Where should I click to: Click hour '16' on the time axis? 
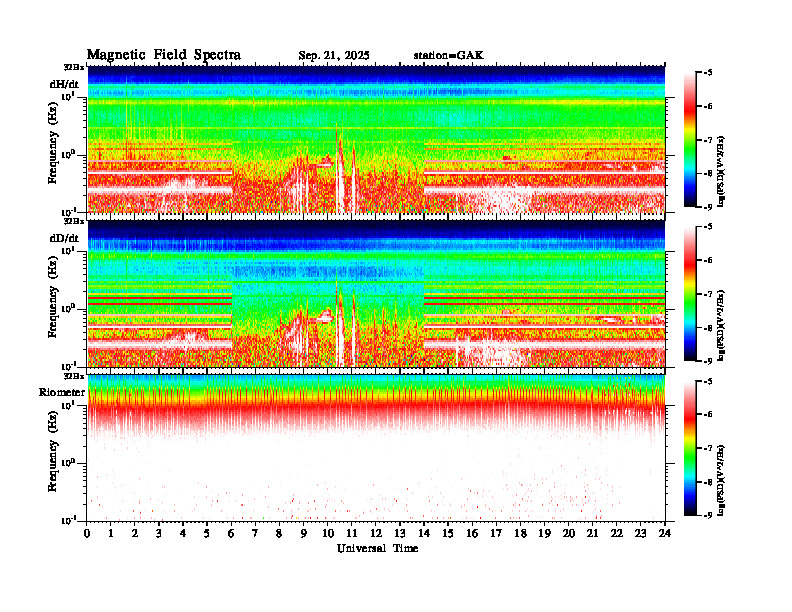[x=472, y=534]
